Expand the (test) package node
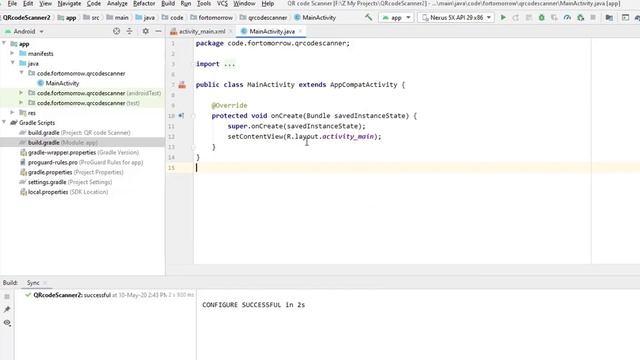 click(21, 102)
